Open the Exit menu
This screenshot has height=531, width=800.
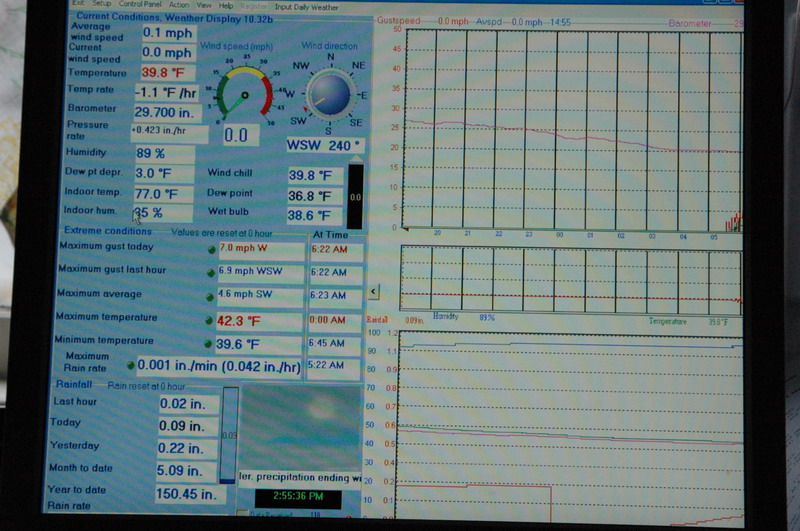tap(78, 3)
